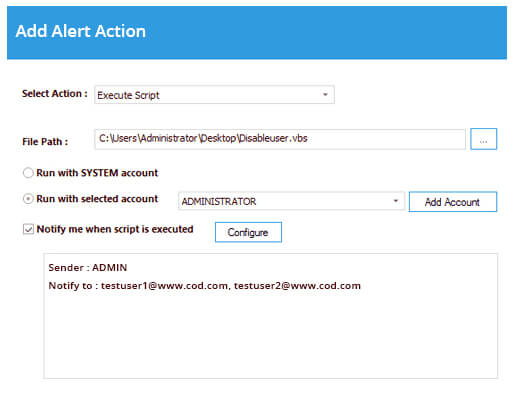Click into the File Path text field
Image resolution: width=515 pixels, height=402 pixels.
coord(280,139)
